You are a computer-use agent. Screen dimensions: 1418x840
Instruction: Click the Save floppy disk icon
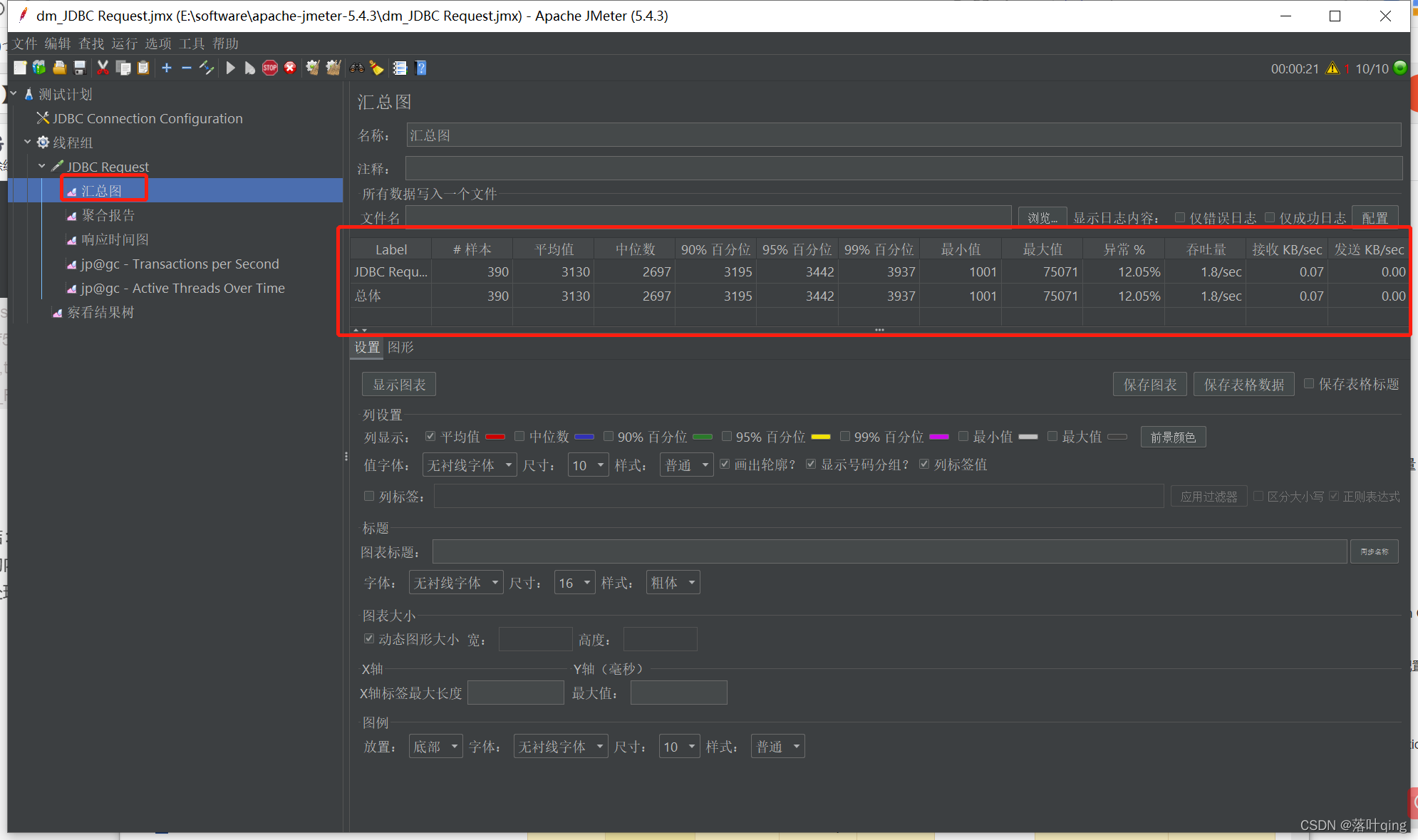point(80,68)
